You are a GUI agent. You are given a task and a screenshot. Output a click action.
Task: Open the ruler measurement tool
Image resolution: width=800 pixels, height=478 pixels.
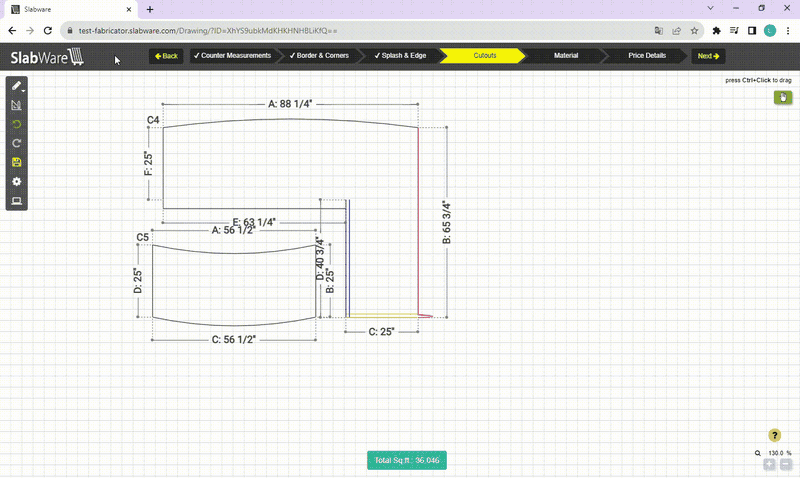click(16, 105)
